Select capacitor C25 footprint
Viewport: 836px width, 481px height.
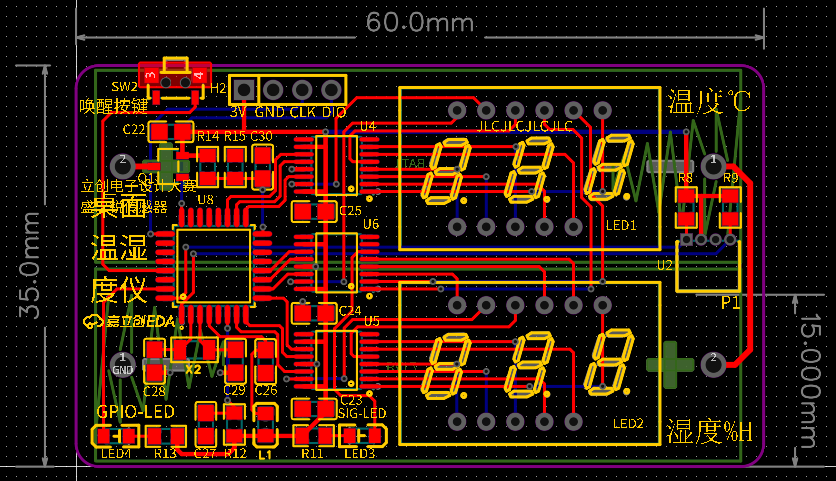point(315,212)
